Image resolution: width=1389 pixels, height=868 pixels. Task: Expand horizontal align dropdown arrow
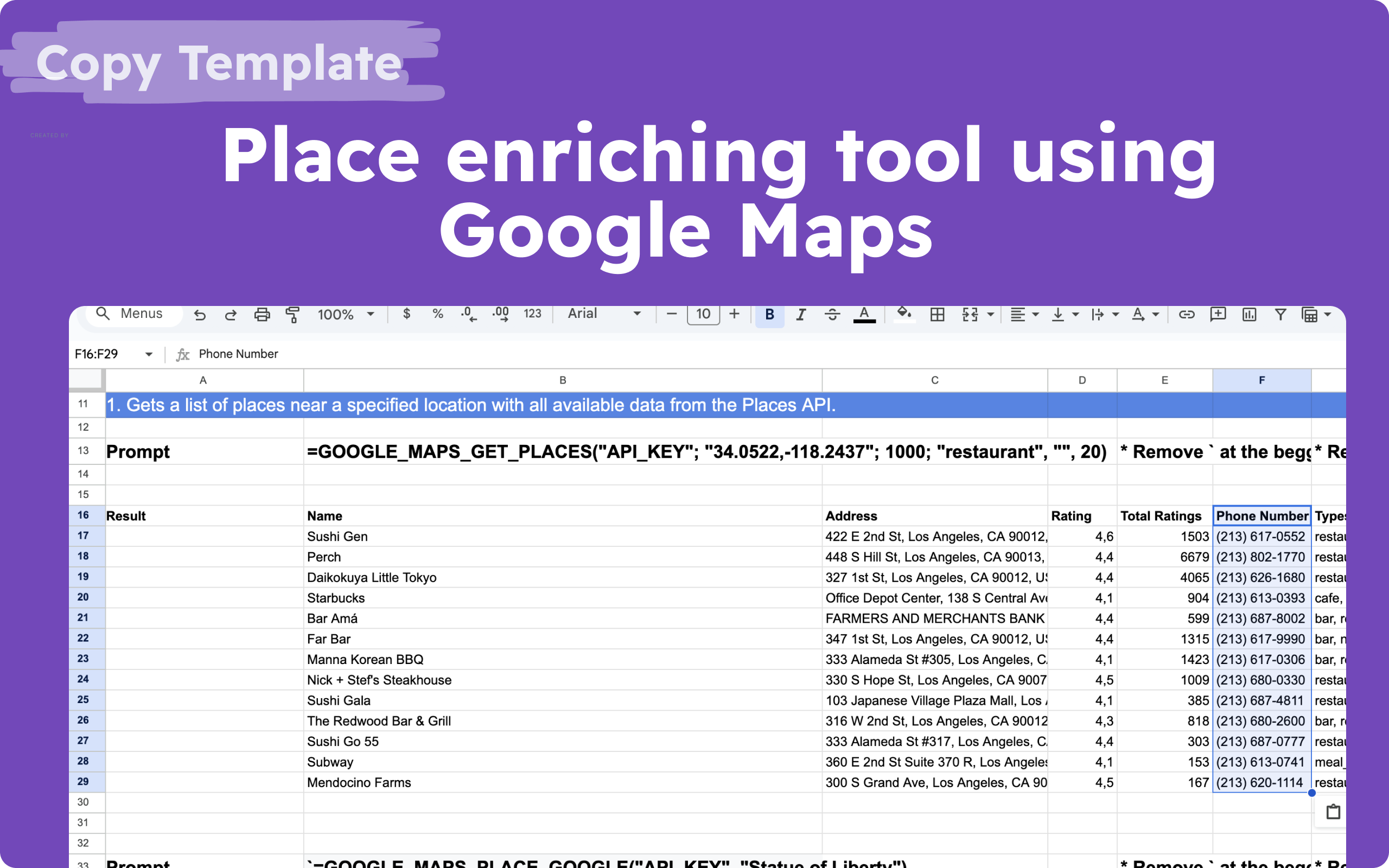(1036, 315)
